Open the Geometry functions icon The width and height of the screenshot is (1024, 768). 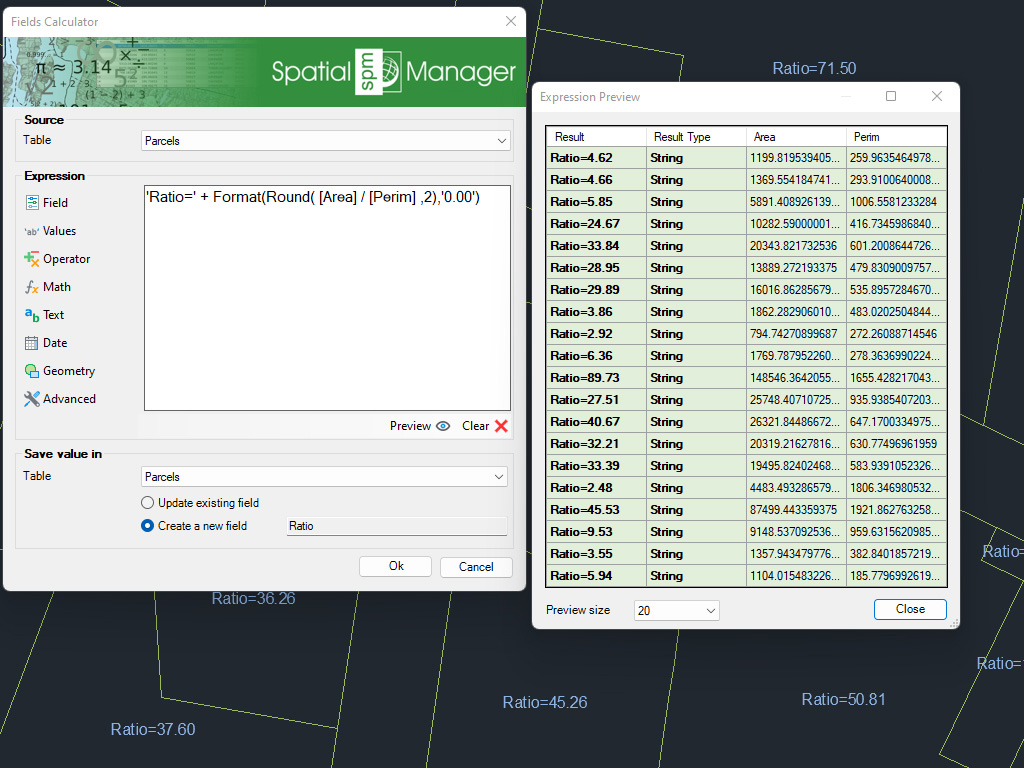pyautogui.click(x=31, y=371)
